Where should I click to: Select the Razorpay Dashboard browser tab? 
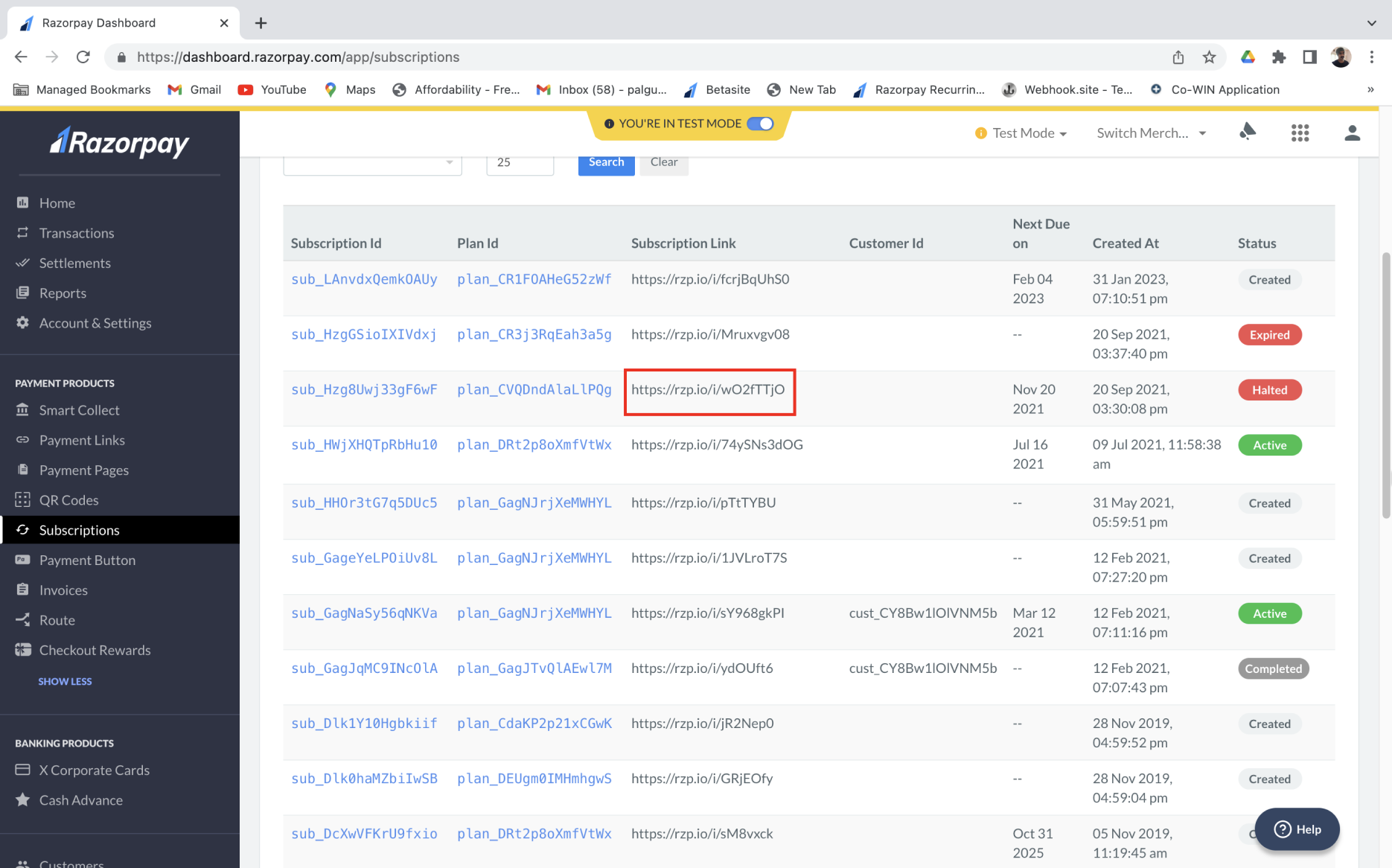(x=124, y=23)
